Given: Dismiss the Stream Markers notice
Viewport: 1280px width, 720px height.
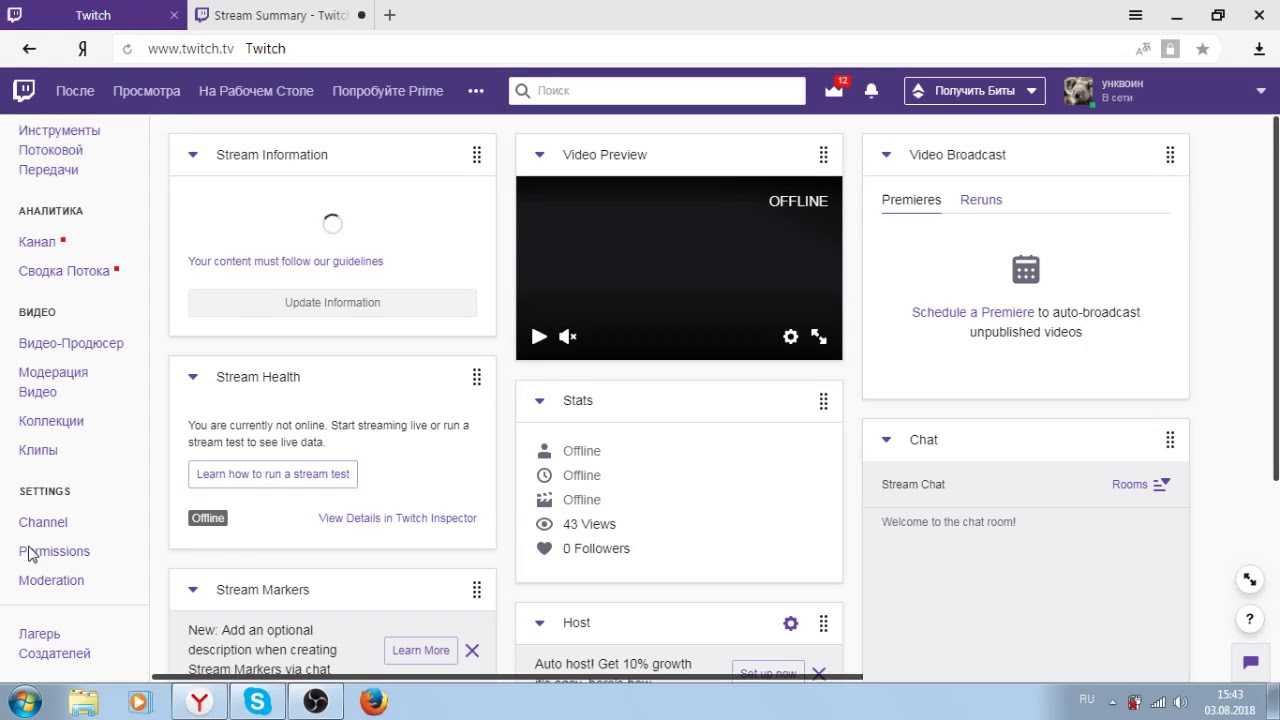Looking at the screenshot, I should (x=472, y=651).
